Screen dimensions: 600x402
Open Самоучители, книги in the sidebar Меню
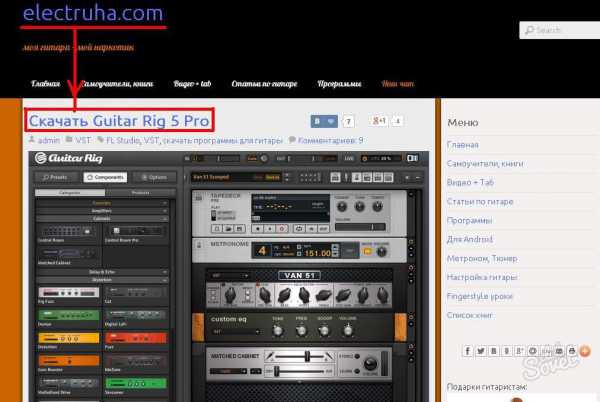click(x=485, y=164)
